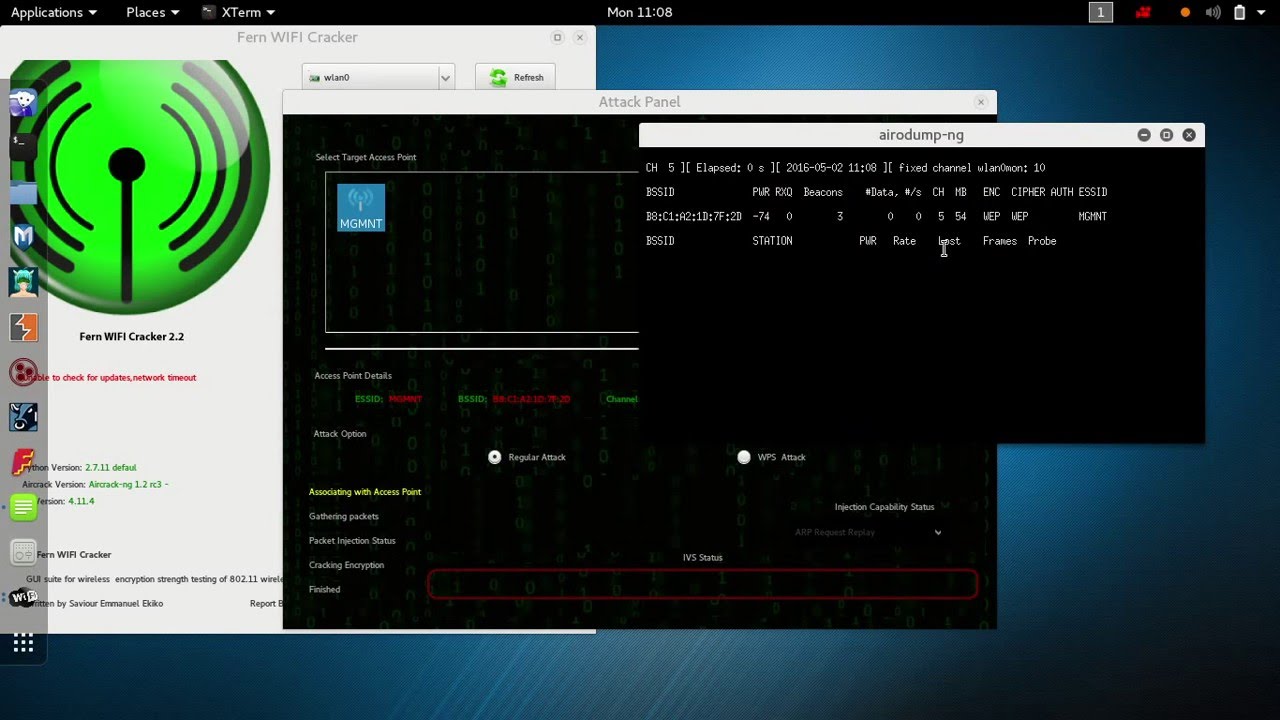Click 'Associating with Access Point' status text
1280x720 pixels.
[x=365, y=492]
